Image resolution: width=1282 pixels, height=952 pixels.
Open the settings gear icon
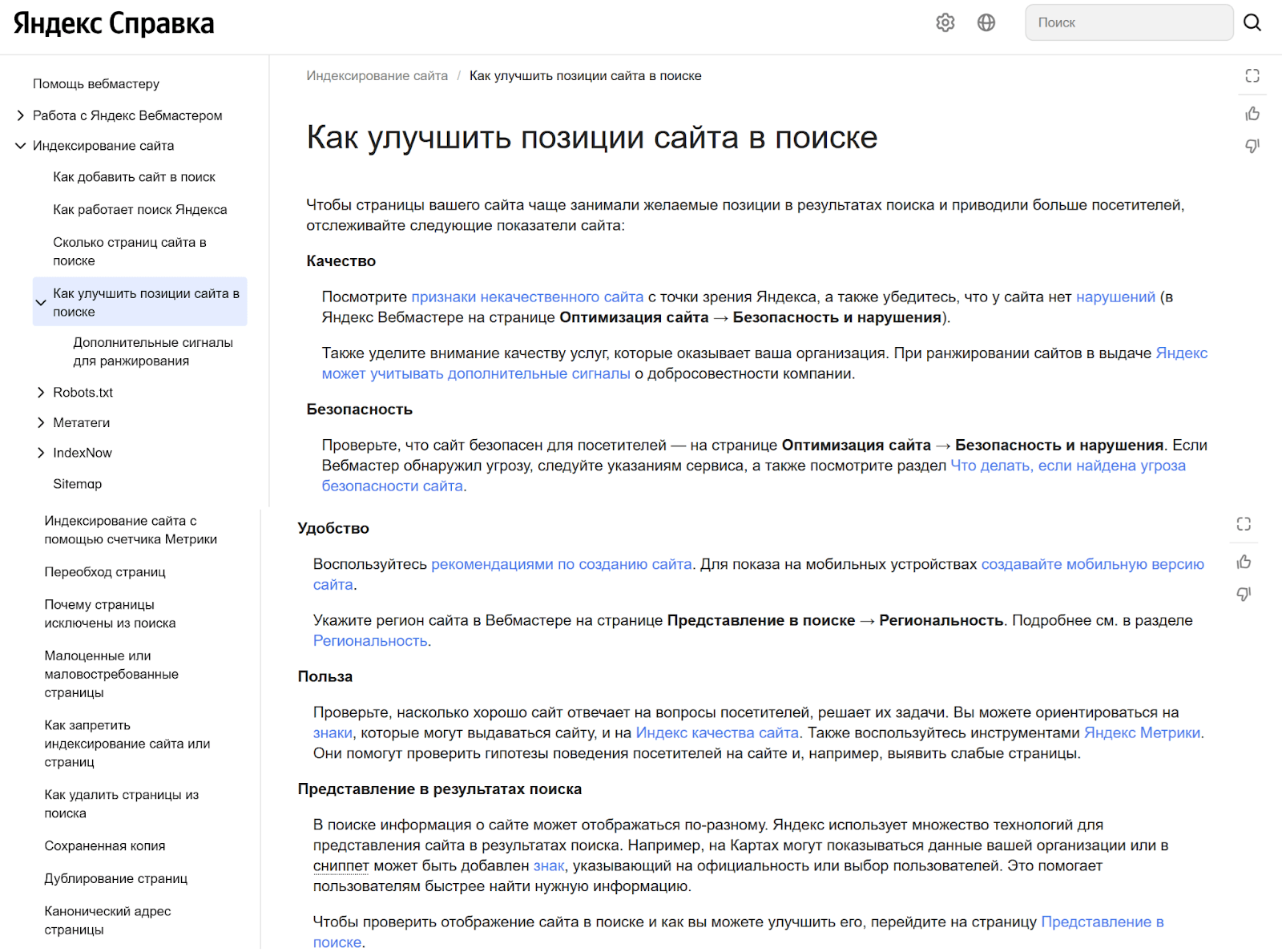tap(945, 22)
